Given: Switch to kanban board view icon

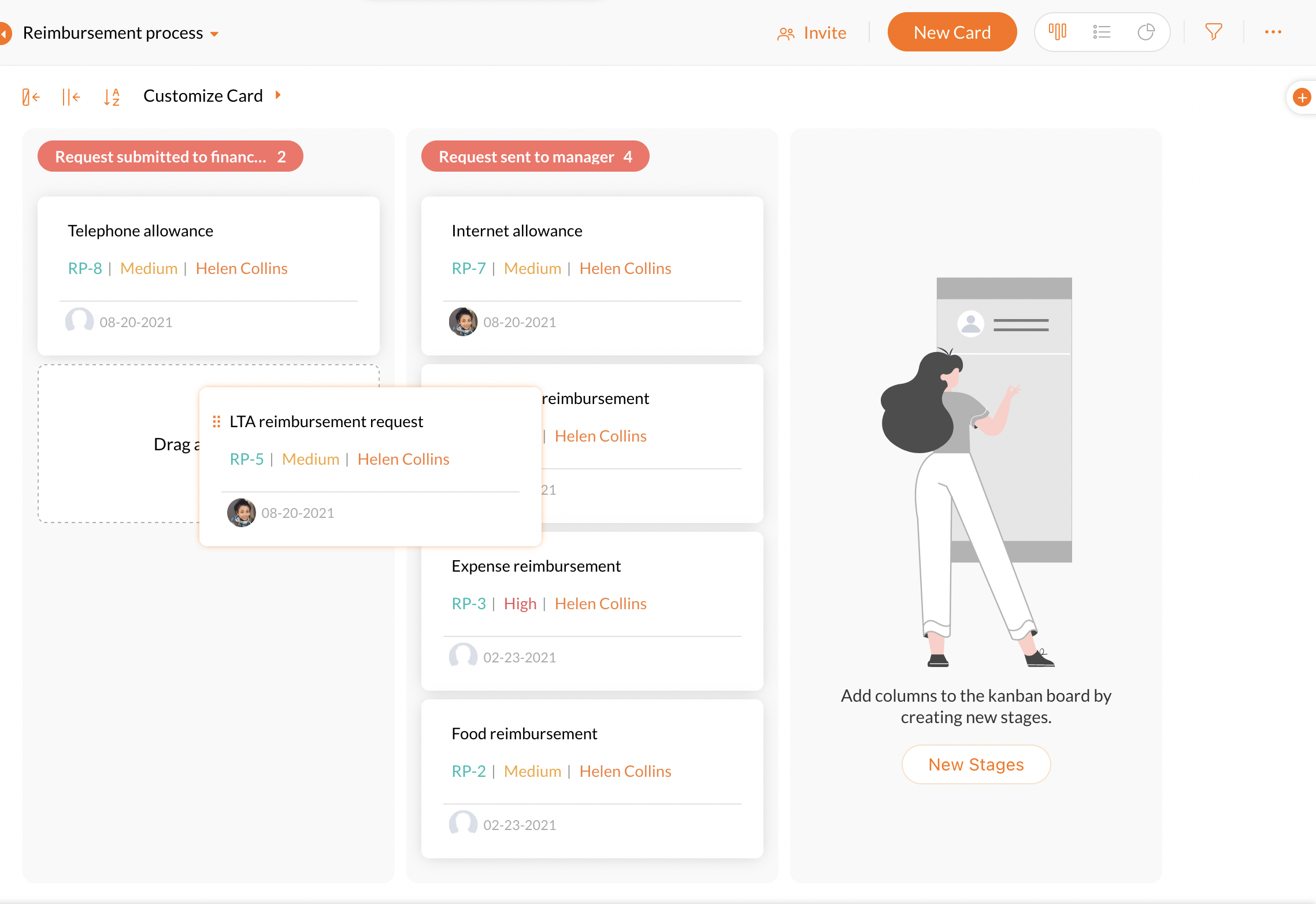Looking at the screenshot, I should pyautogui.click(x=1058, y=32).
